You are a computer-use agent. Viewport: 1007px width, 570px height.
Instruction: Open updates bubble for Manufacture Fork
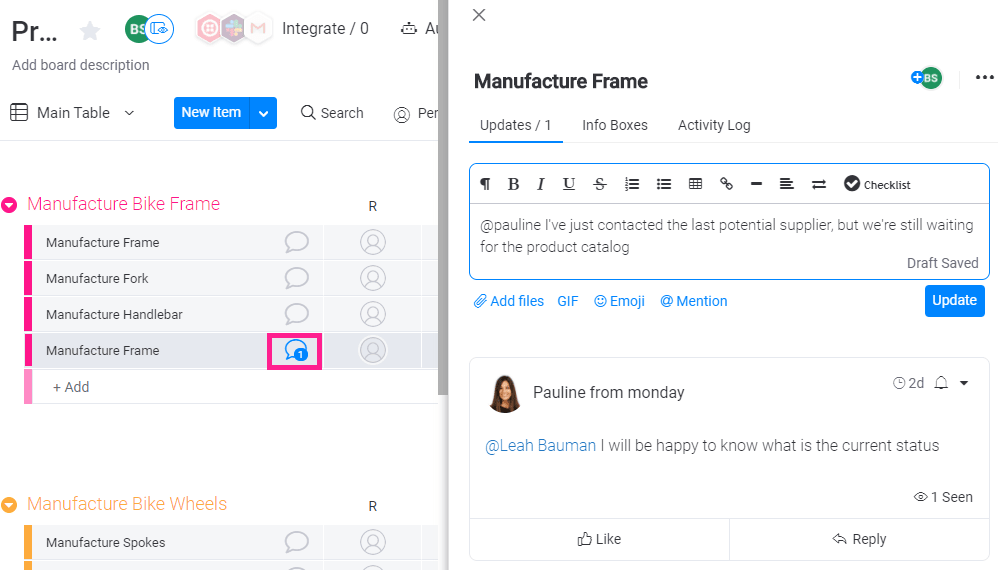click(x=296, y=278)
